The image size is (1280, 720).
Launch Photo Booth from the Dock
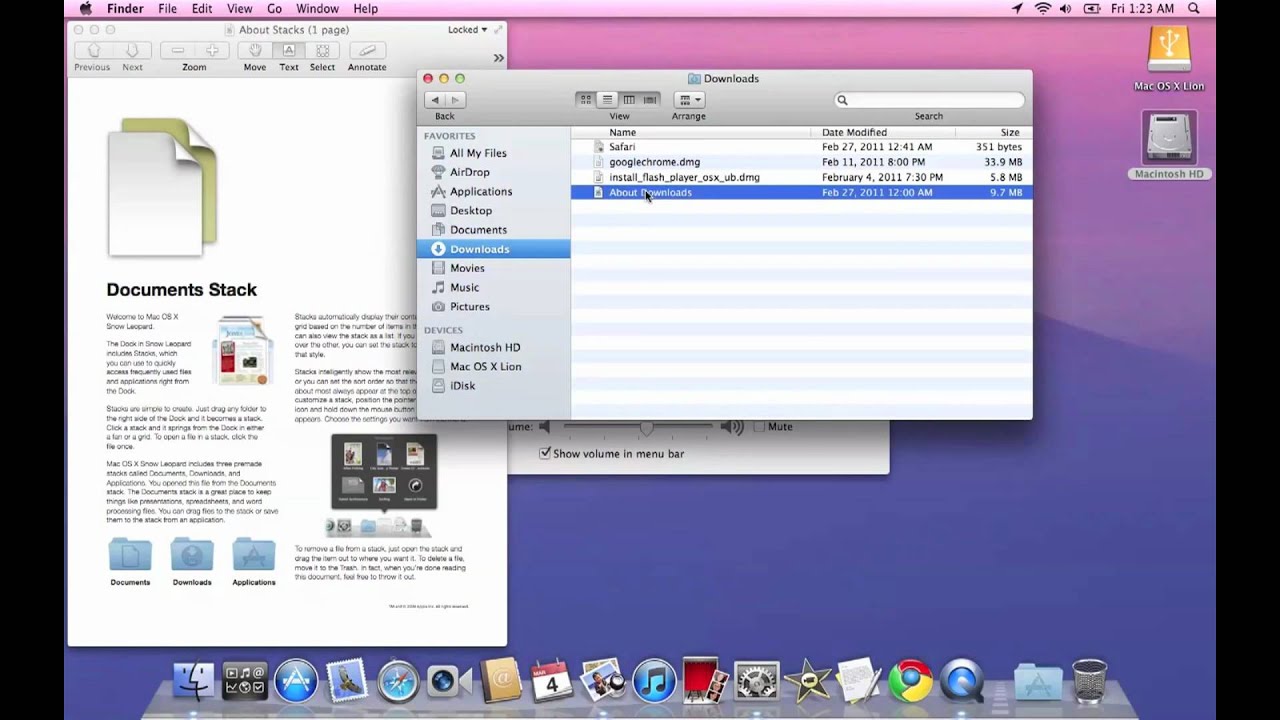(x=704, y=681)
